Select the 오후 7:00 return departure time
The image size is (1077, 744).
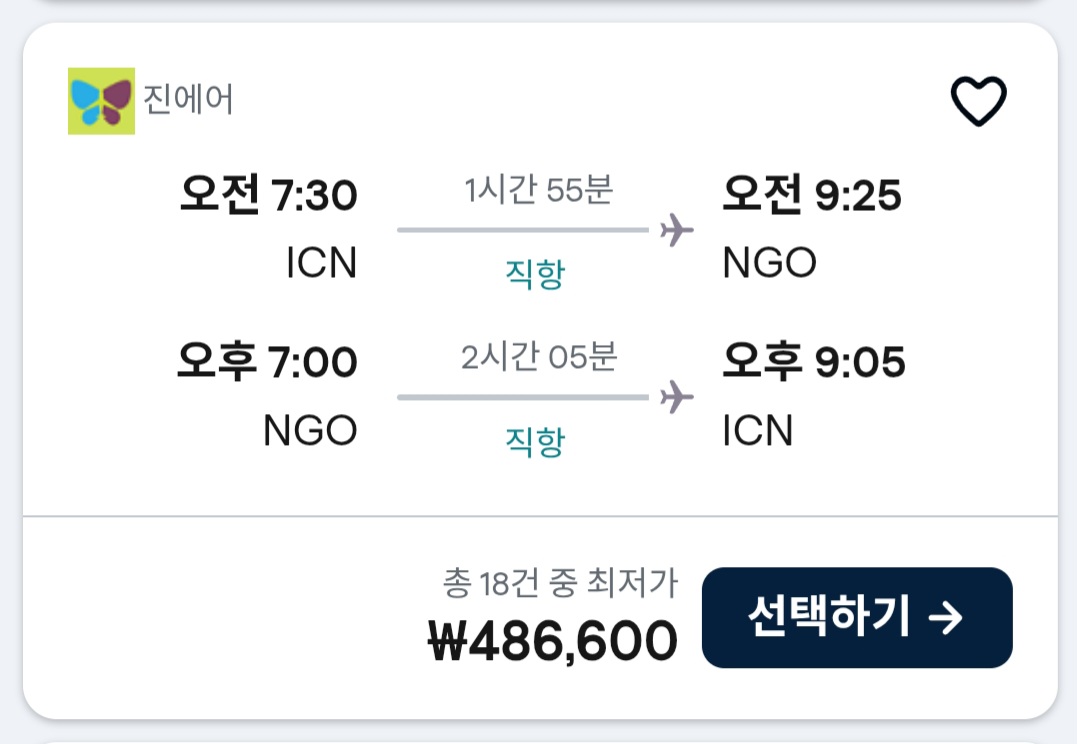(267, 362)
